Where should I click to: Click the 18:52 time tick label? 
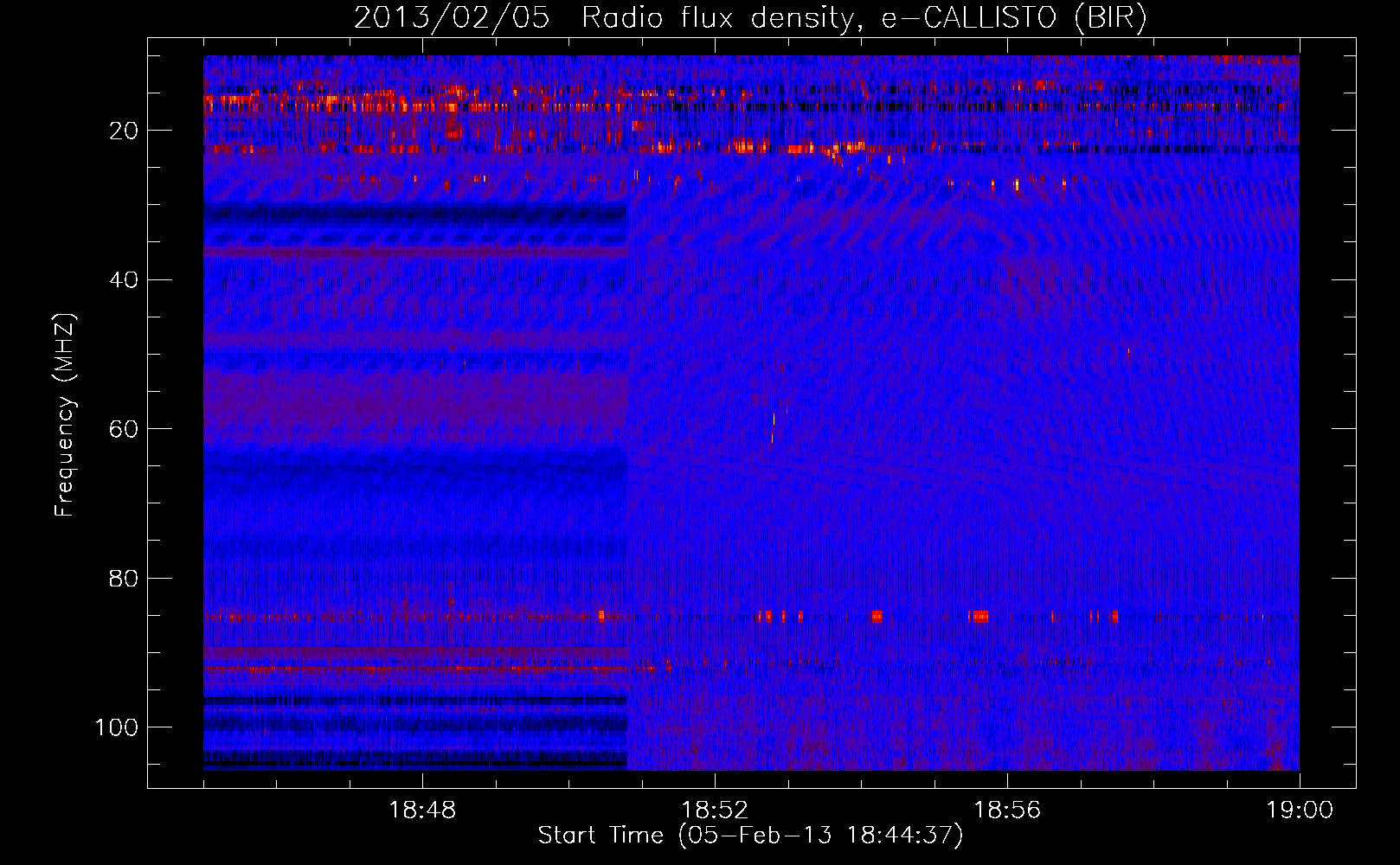click(715, 811)
